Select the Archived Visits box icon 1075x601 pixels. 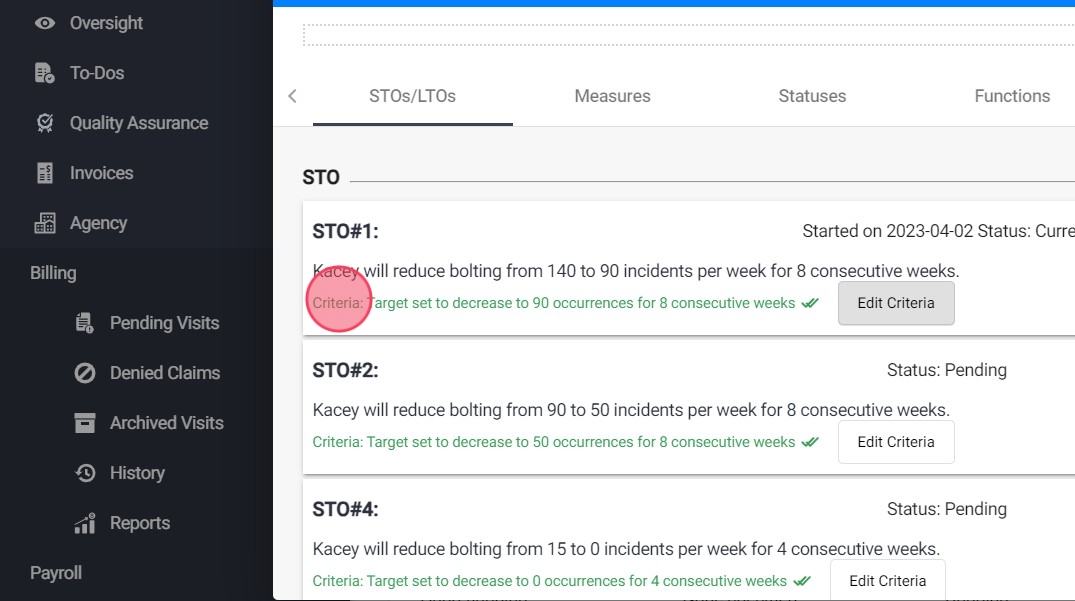point(85,423)
